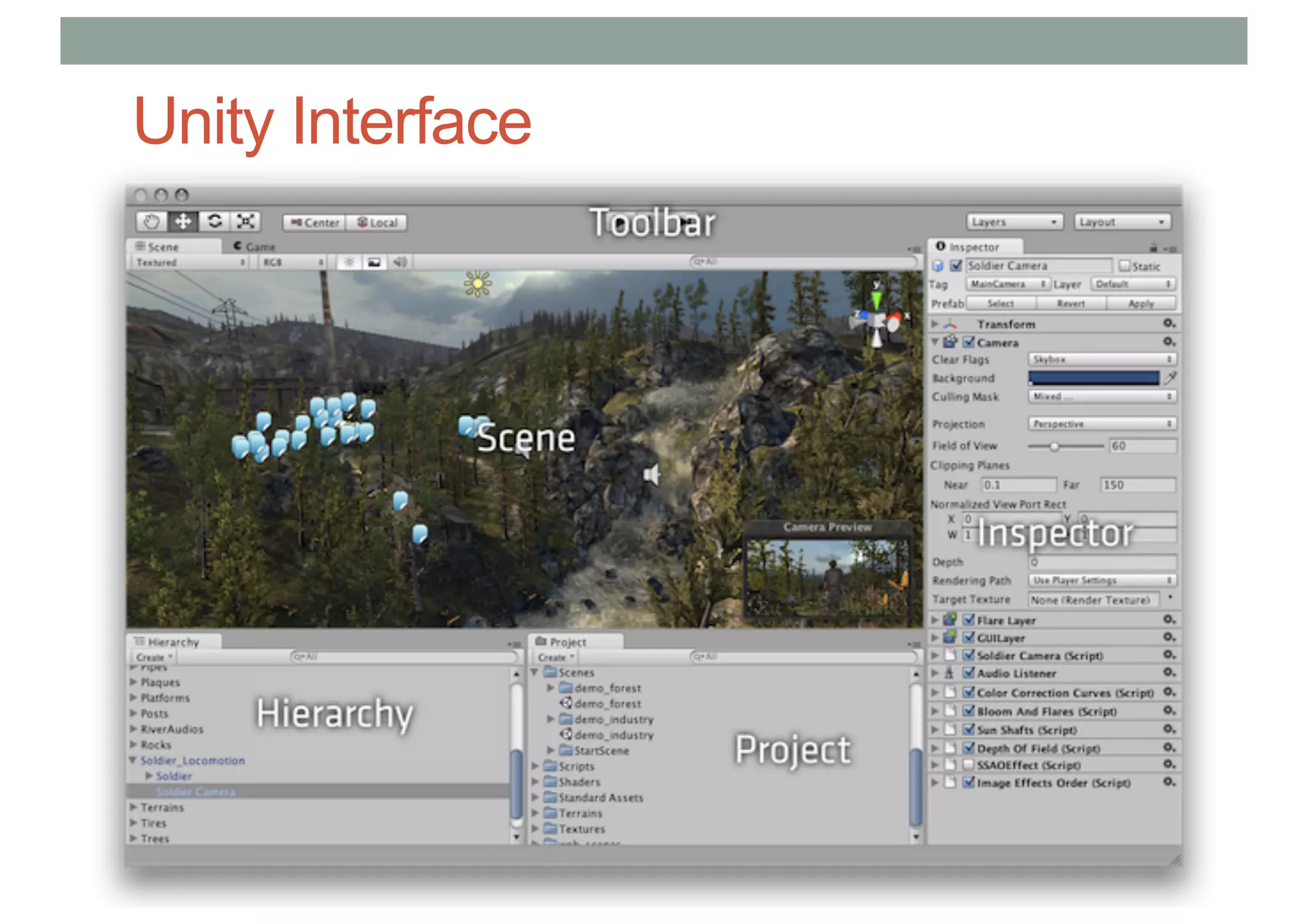Open Sun Shafts gear menu

(x=1169, y=729)
